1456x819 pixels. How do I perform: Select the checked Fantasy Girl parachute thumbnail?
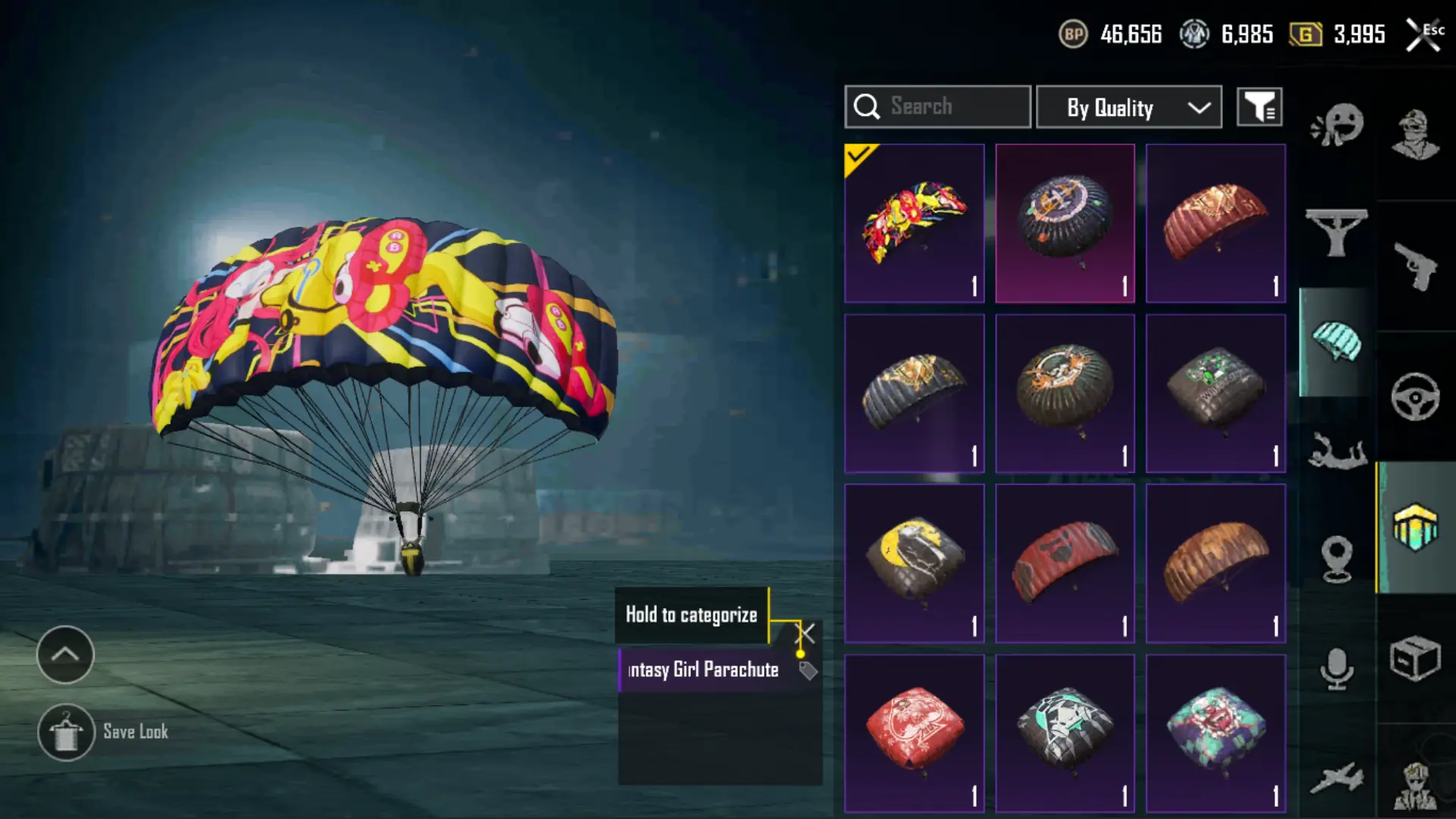(915, 223)
